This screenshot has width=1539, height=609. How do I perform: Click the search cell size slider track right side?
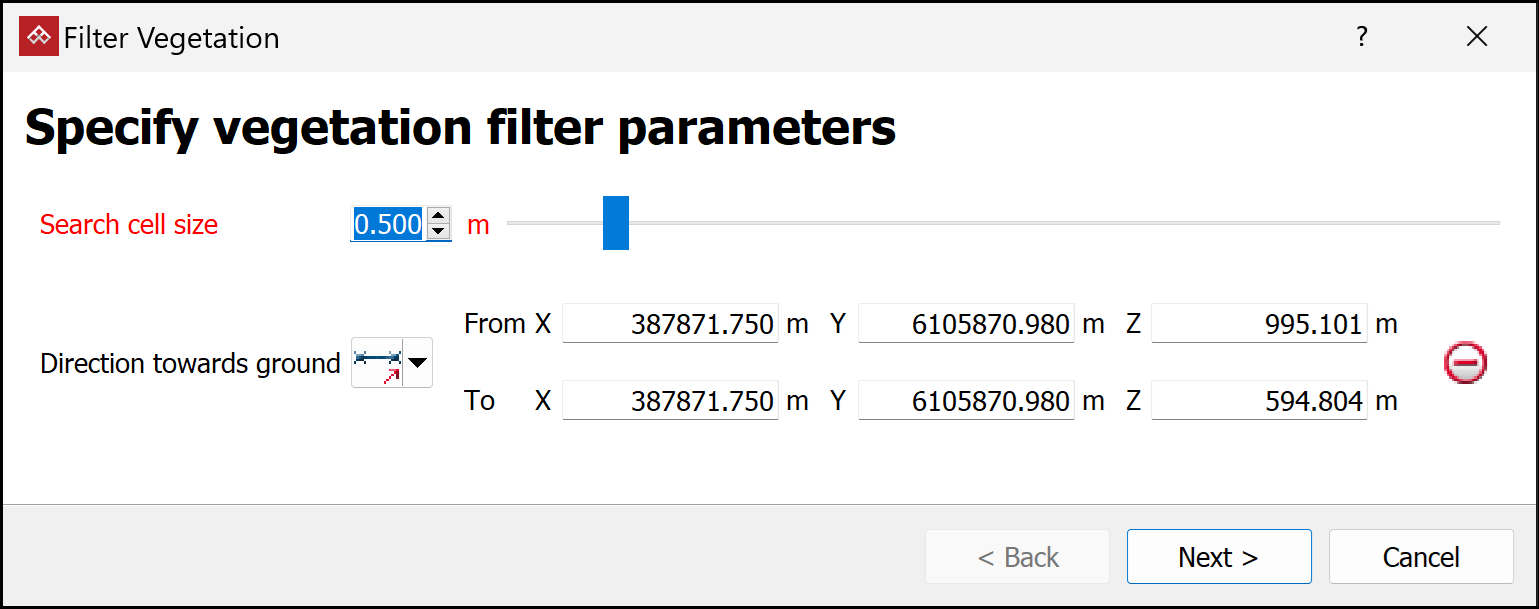1200,223
